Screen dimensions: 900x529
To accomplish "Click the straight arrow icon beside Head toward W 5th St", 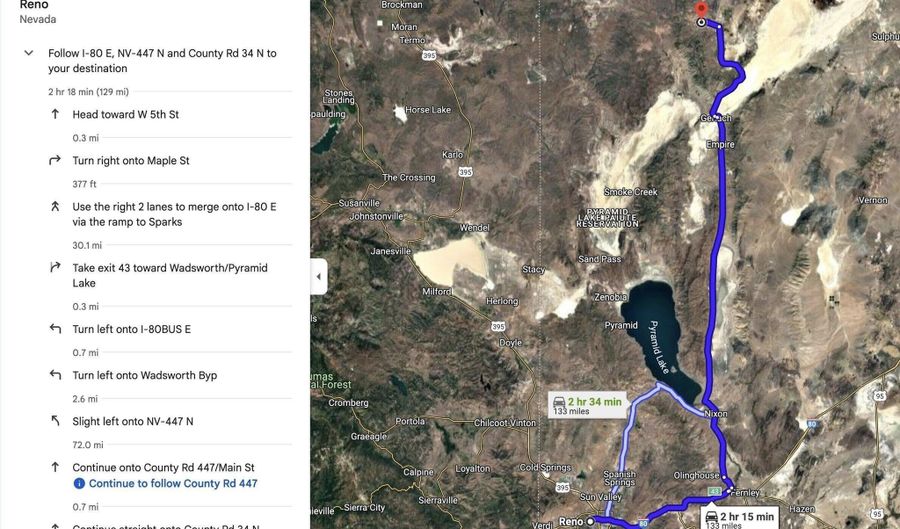I will [x=55, y=114].
